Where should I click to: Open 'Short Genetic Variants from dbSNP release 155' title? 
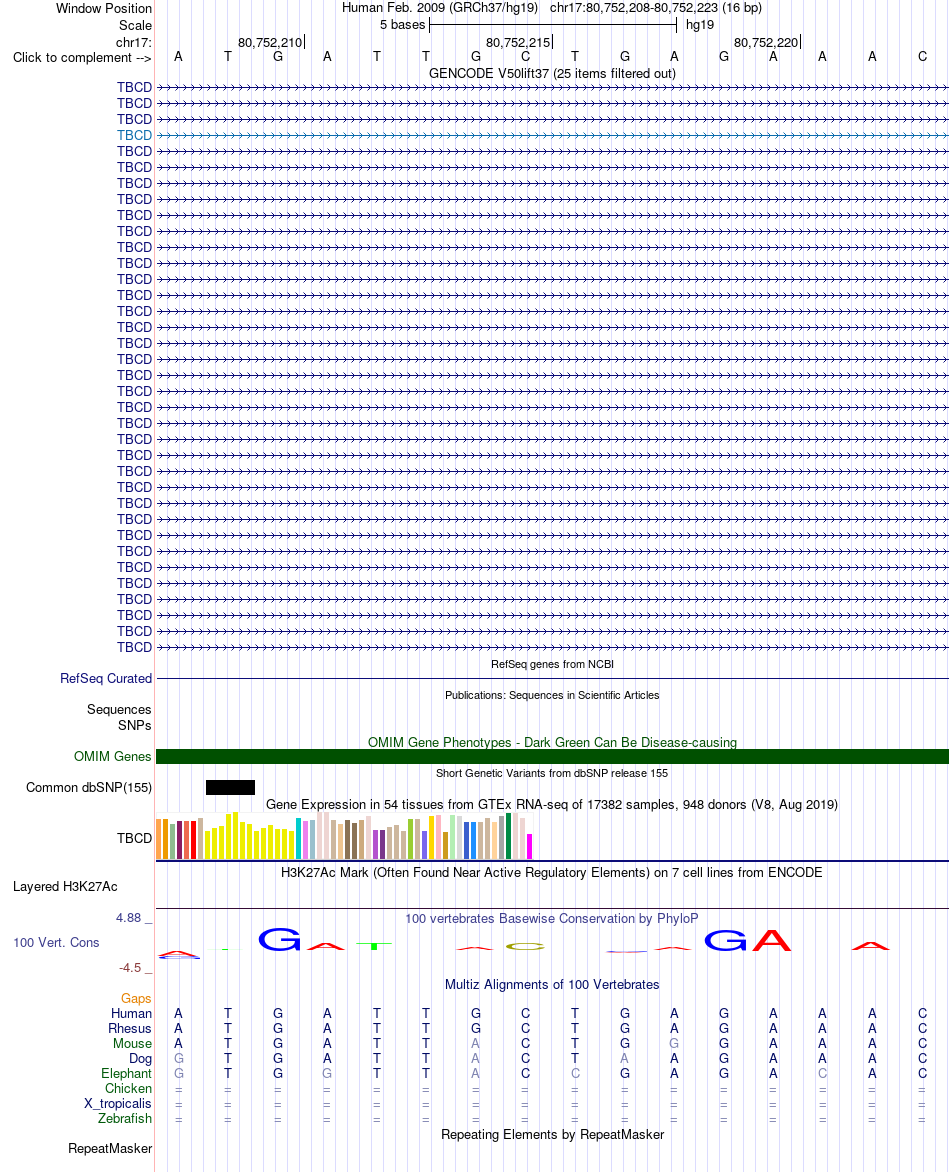(552, 773)
